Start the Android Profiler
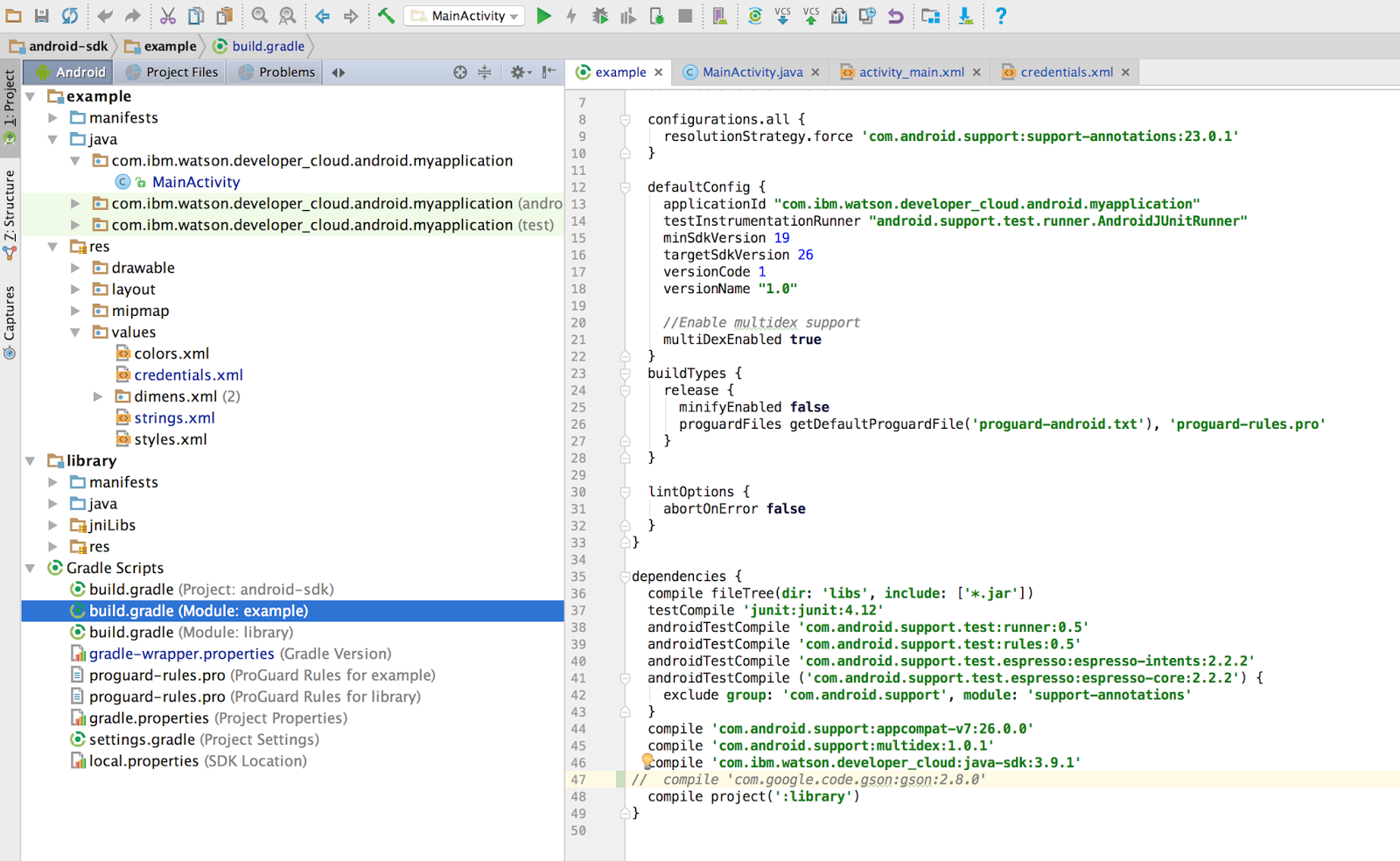 click(x=628, y=16)
